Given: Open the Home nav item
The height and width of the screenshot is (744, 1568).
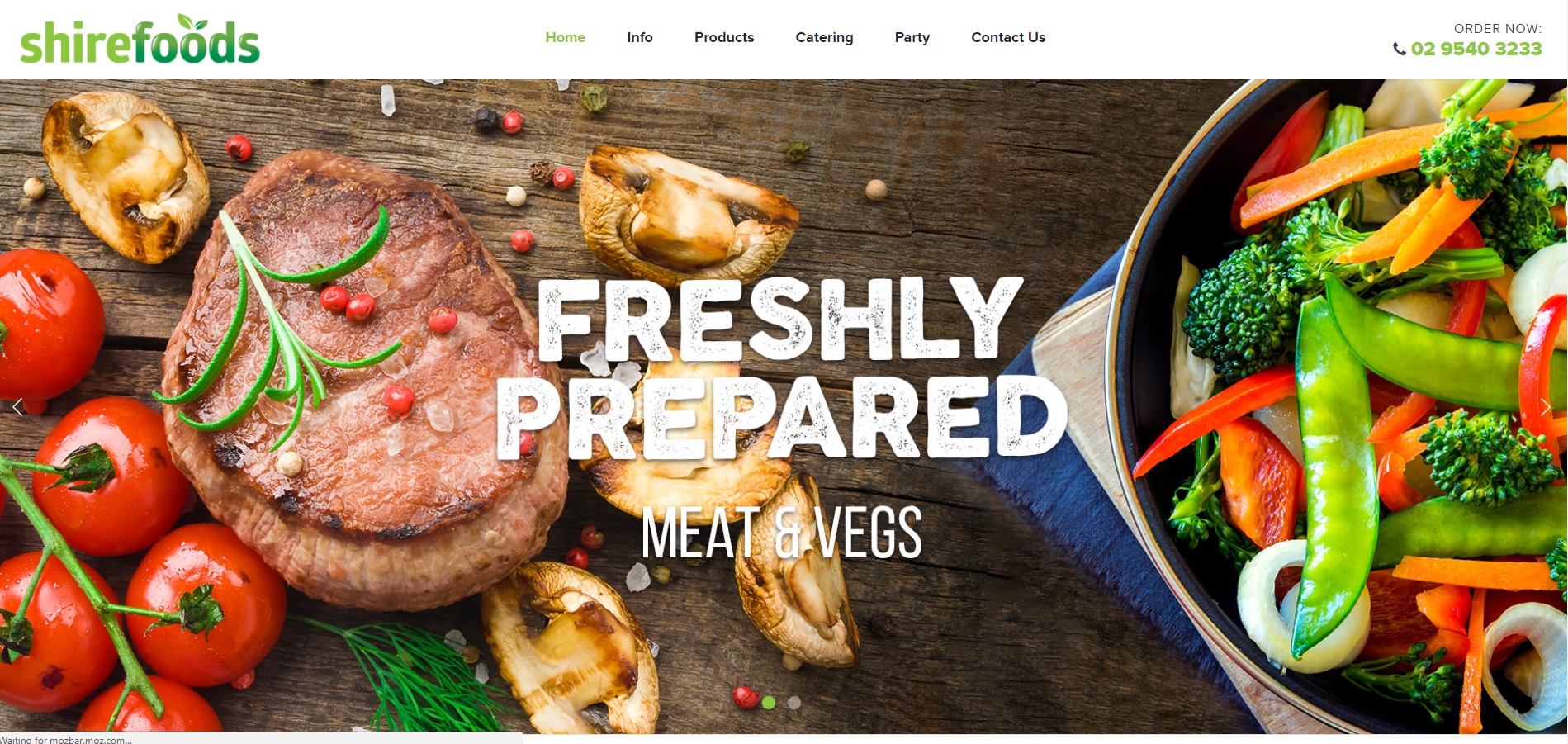Looking at the screenshot, I should [x=565, y=37].
